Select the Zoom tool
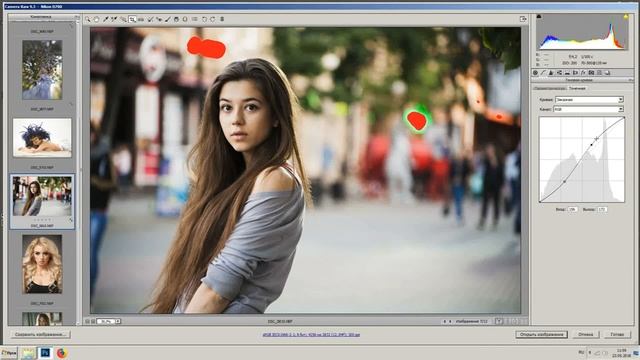 pyautogui.click(x=88, y=19)
